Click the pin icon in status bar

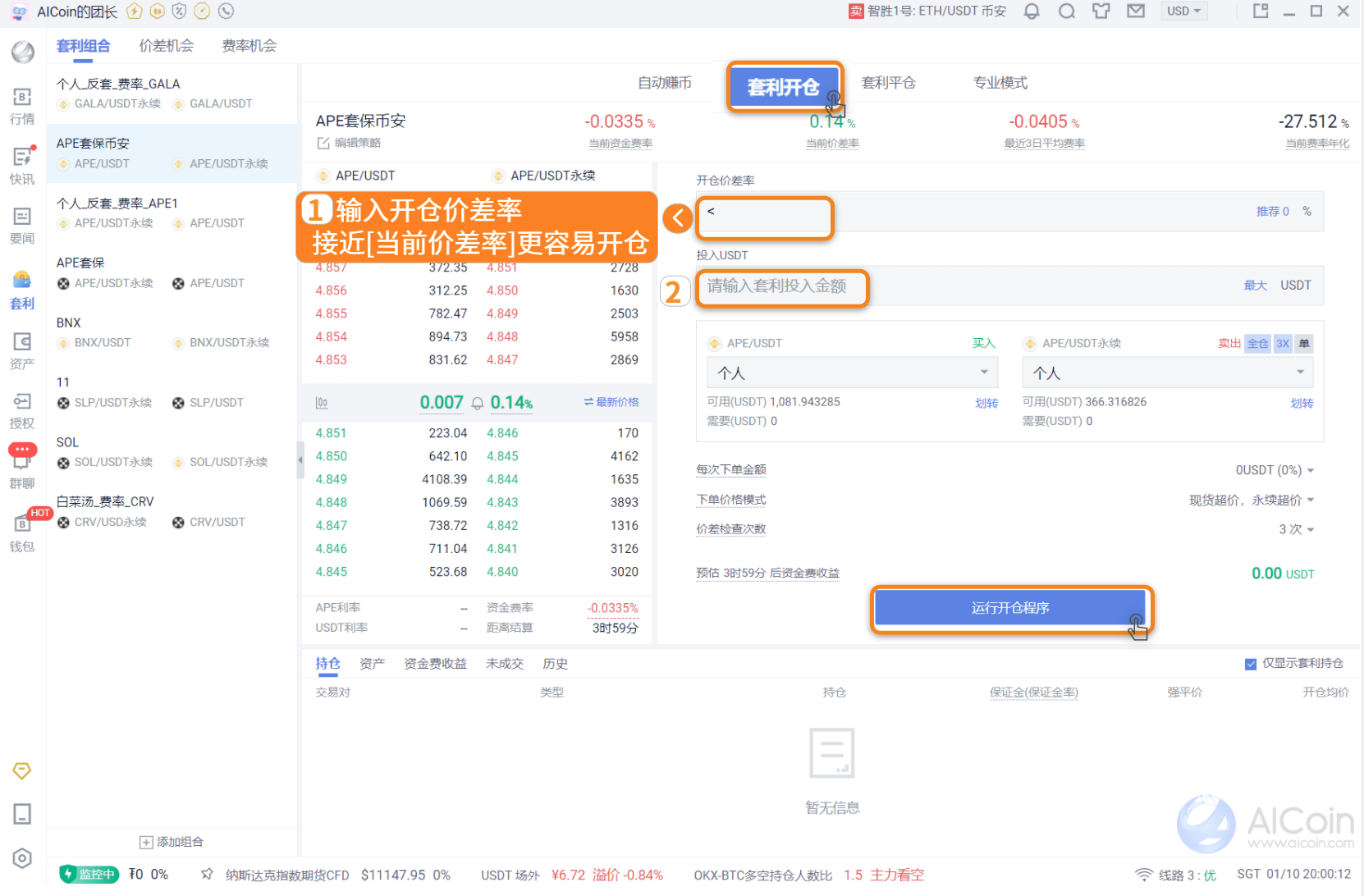point(207,874)
